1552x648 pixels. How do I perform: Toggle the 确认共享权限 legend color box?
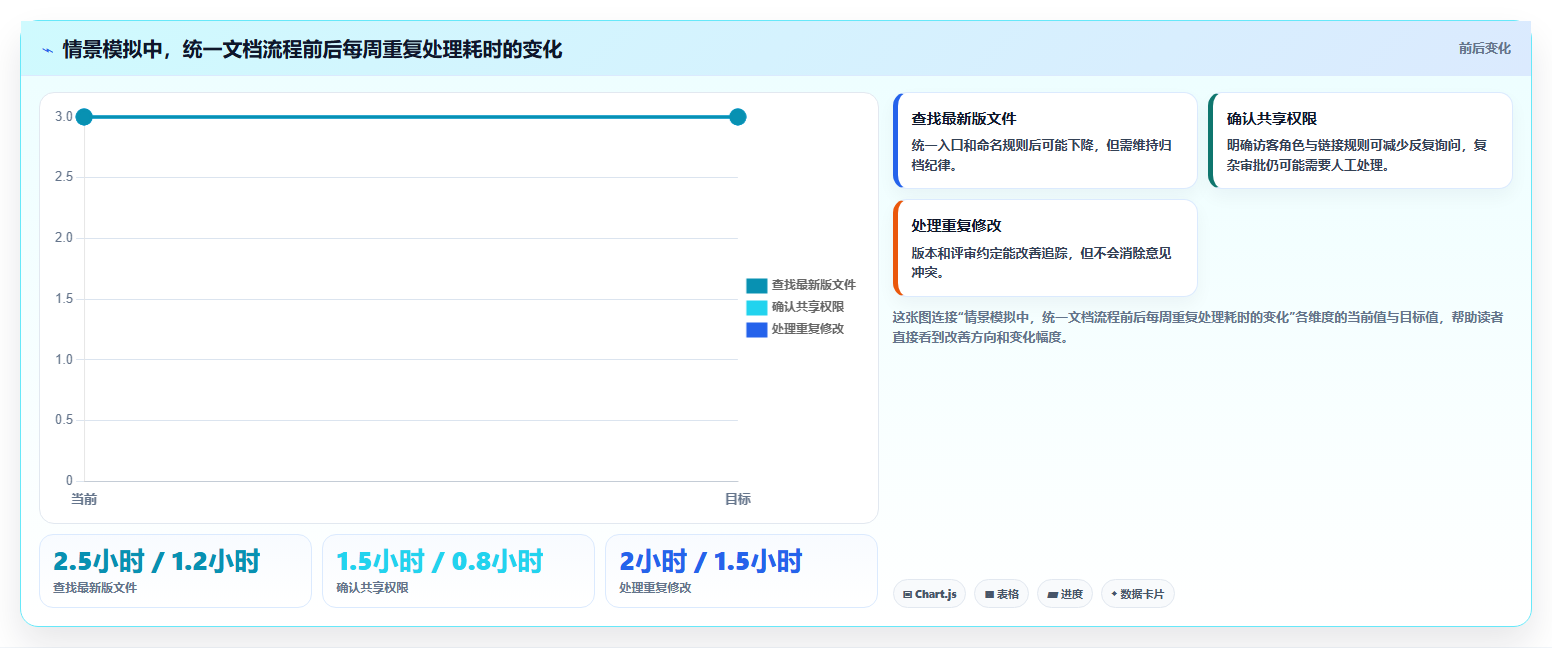point(757,307)
